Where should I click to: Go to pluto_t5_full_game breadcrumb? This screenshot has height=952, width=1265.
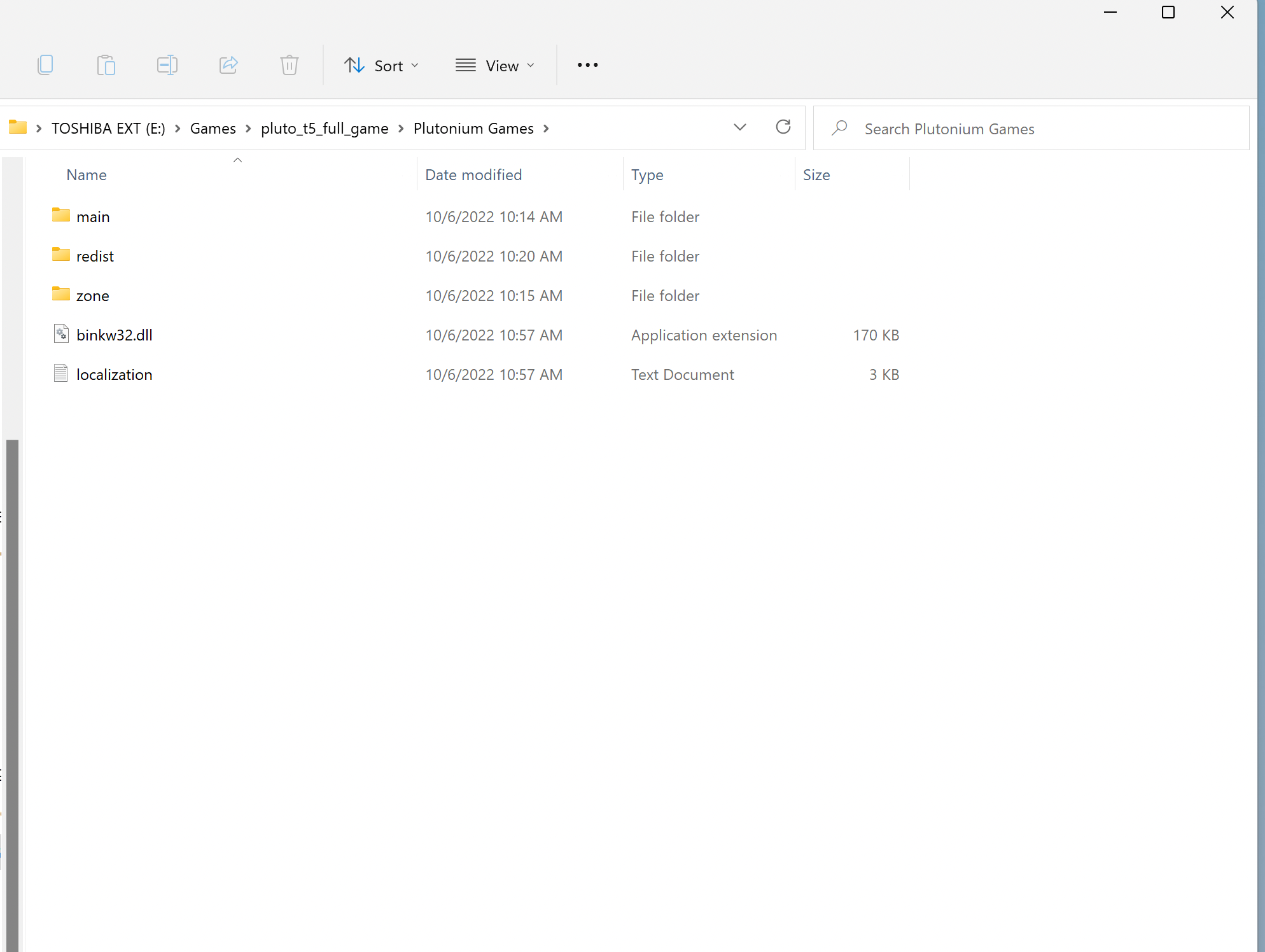[325, 129]
